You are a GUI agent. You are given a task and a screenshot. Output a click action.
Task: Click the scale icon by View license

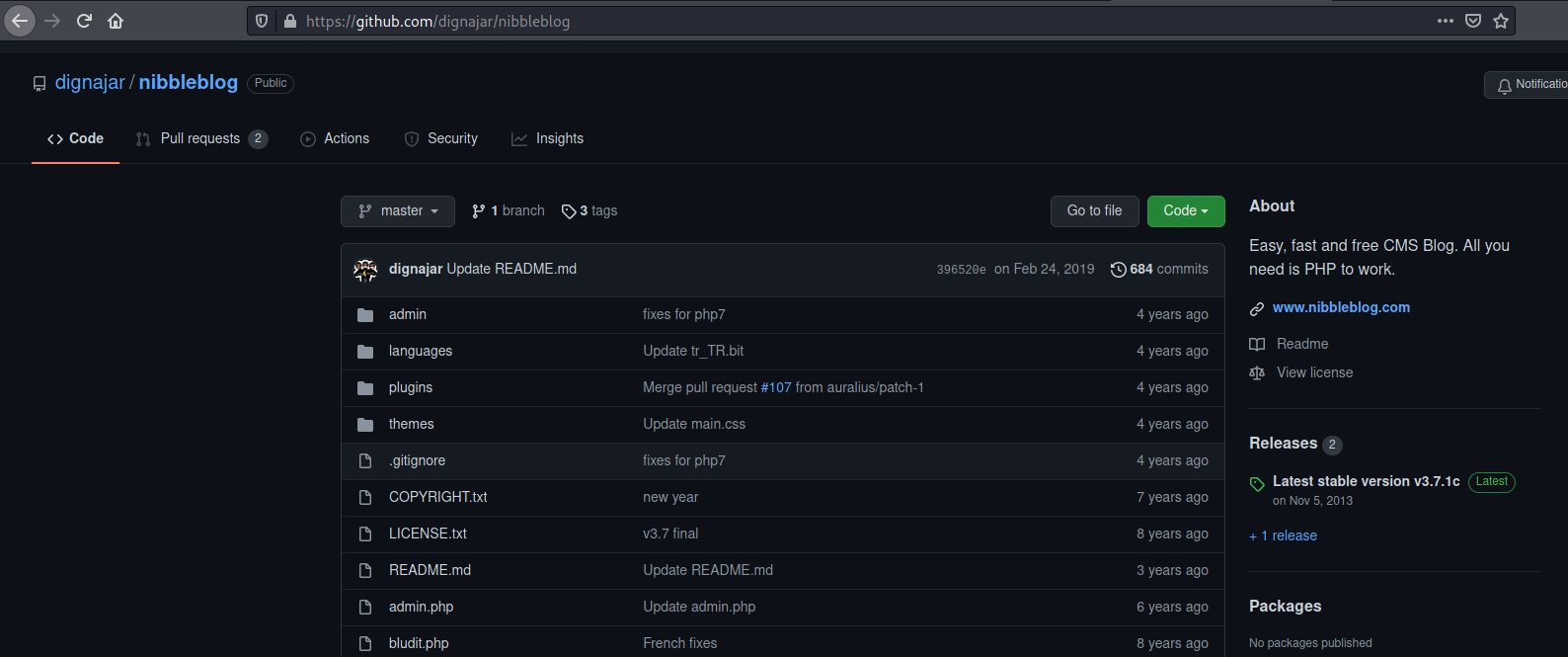(x=1257, y=373)
